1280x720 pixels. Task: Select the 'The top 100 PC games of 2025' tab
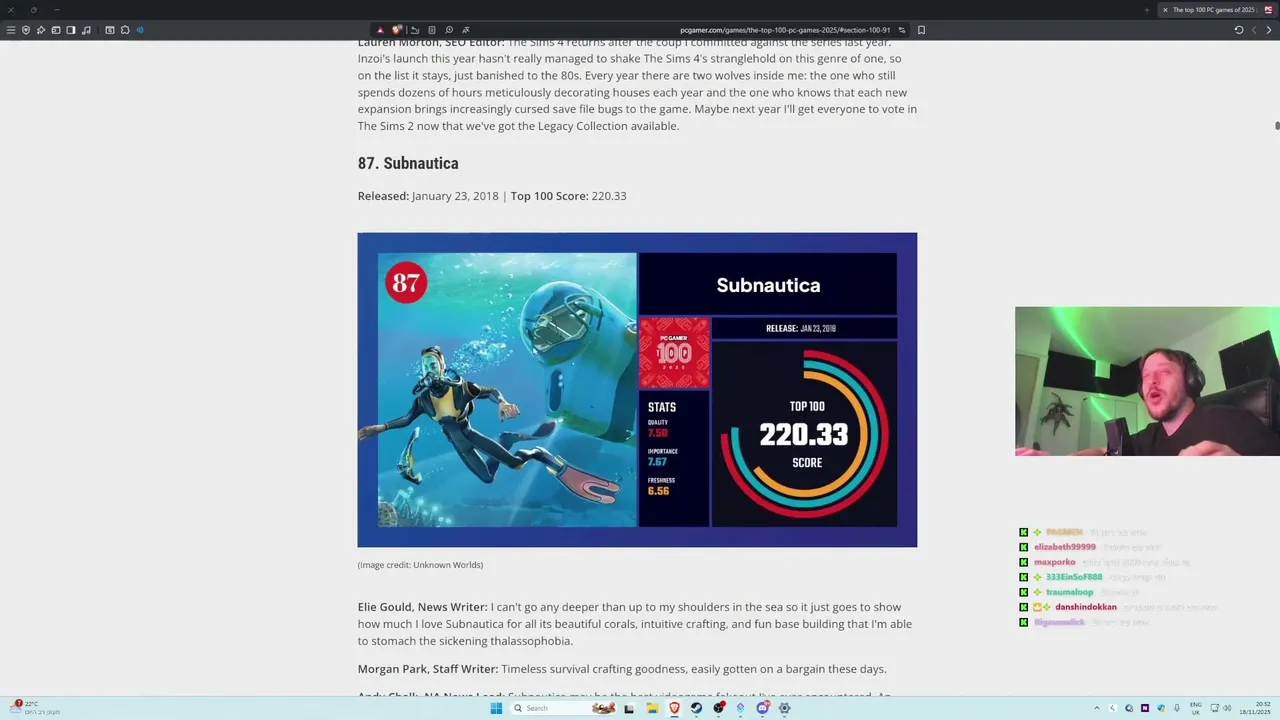coord(1217,10)
